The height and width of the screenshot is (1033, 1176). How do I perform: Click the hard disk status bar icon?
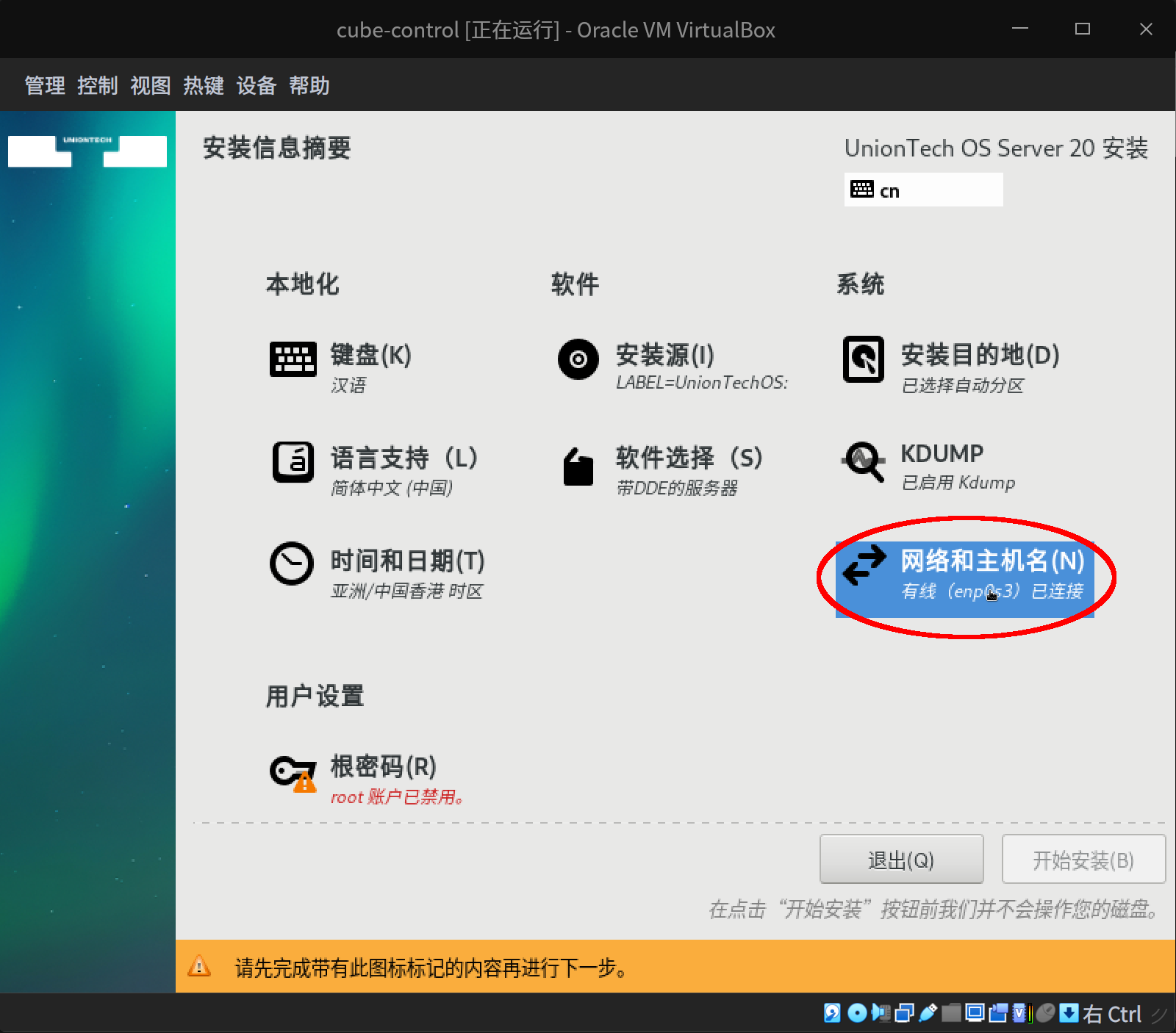click(831, 1014)
